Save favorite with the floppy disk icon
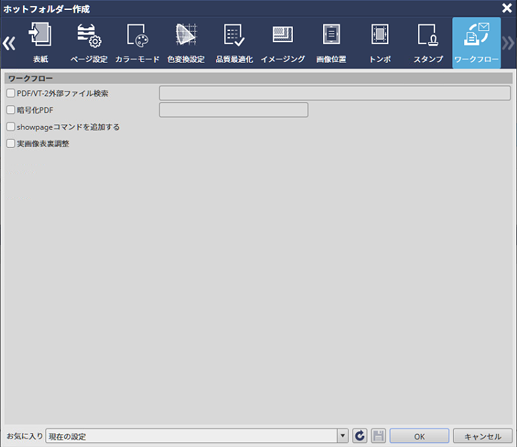The width and height of the screenshot is (517, 447). [378, 436]
